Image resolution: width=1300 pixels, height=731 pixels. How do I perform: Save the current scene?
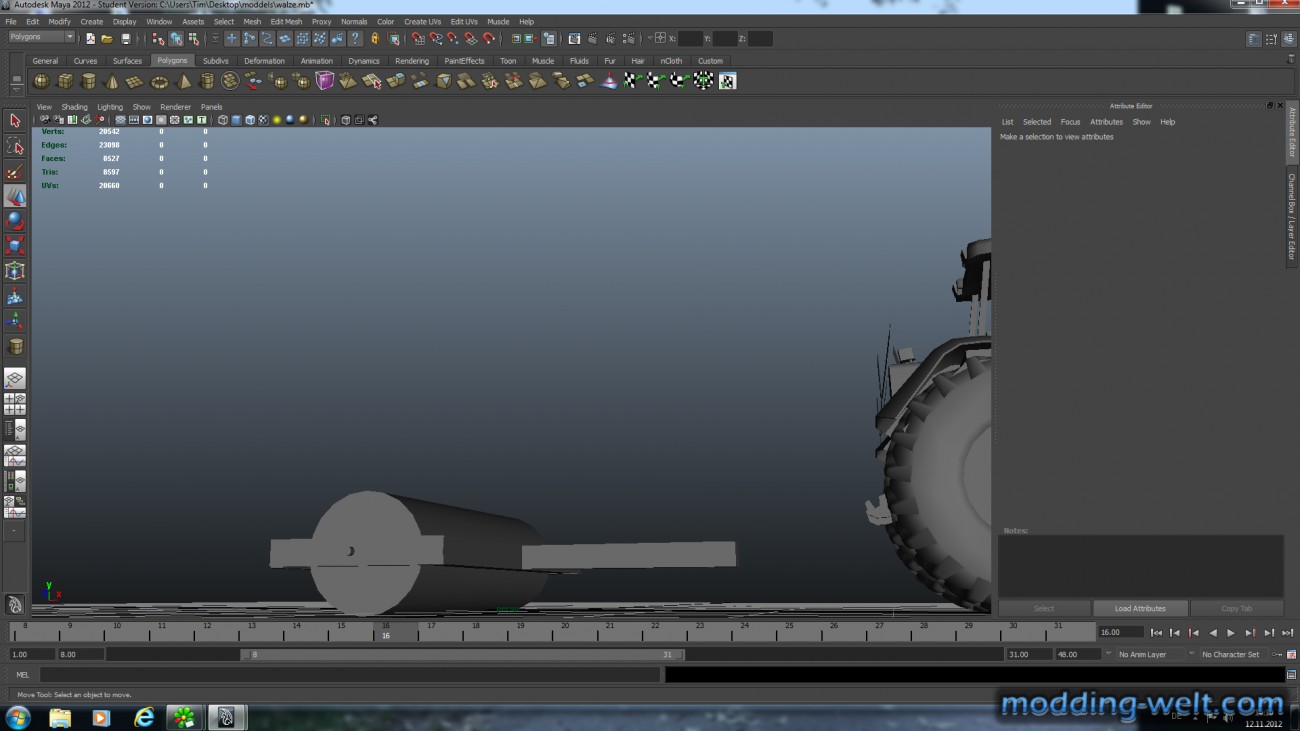click(125, 39)
